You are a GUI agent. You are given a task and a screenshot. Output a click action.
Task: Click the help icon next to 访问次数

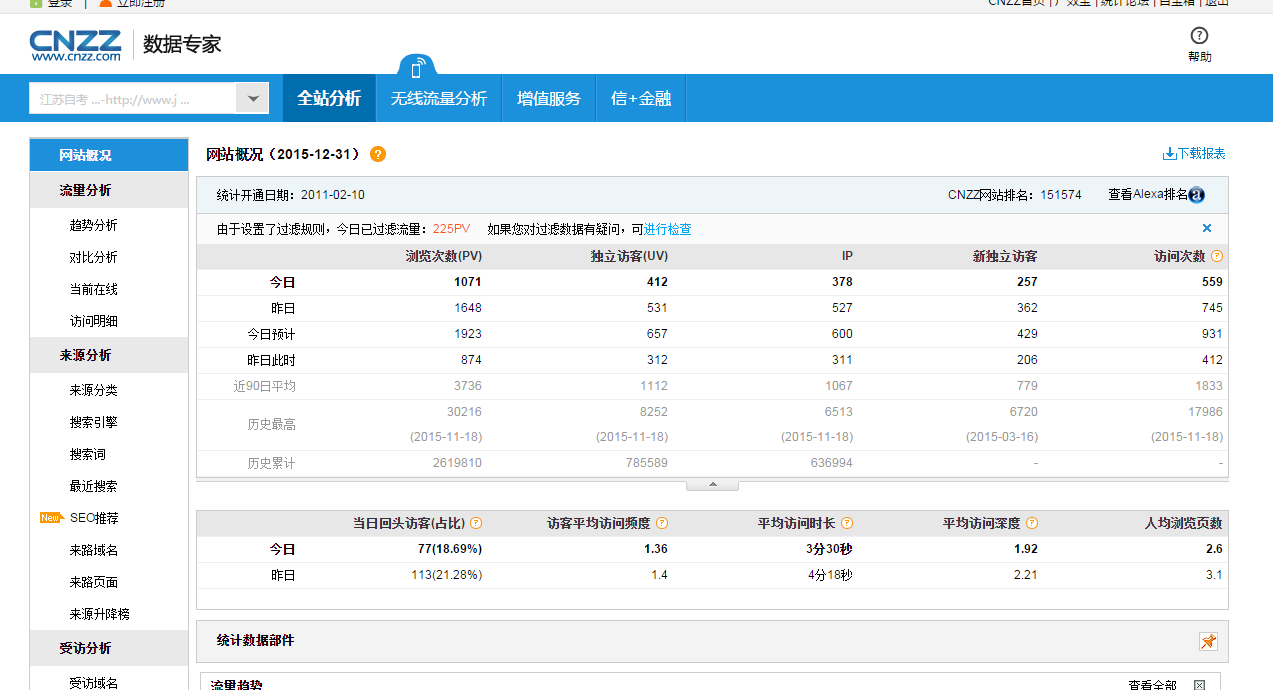[x=1216, y=256]
